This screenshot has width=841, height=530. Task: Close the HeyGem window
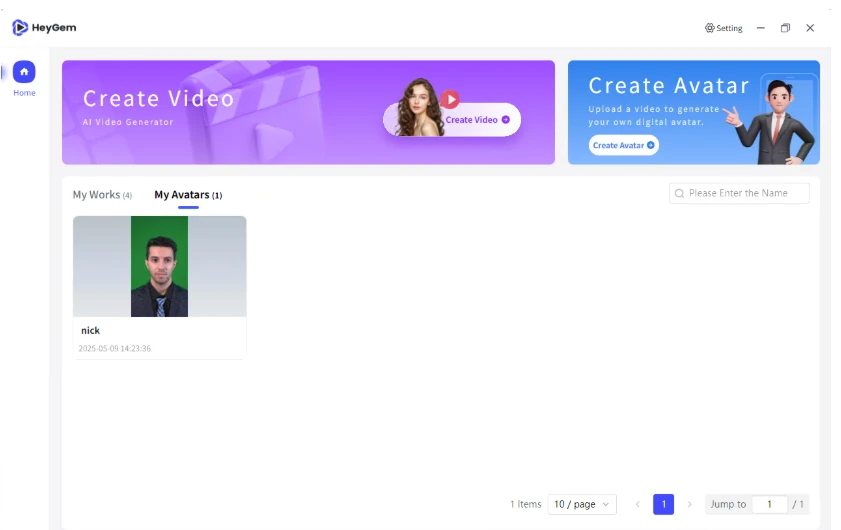click(810, 28)
